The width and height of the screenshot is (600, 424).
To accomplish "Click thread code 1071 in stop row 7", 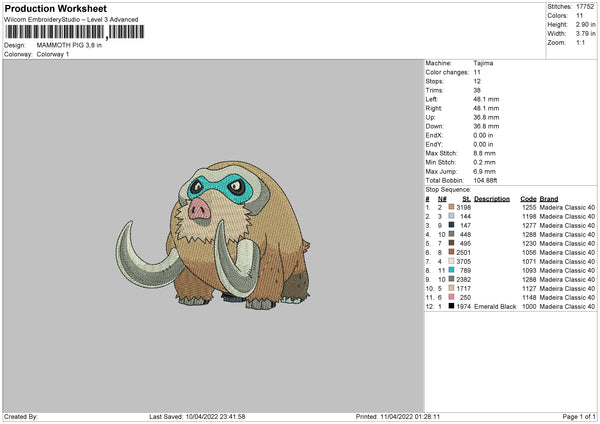I will 529,261.
